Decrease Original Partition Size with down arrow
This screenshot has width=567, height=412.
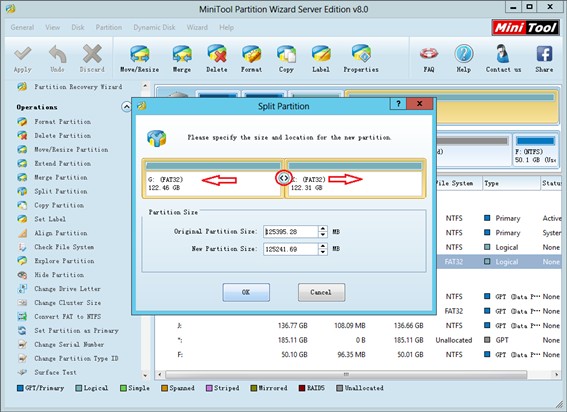(323, 235)
